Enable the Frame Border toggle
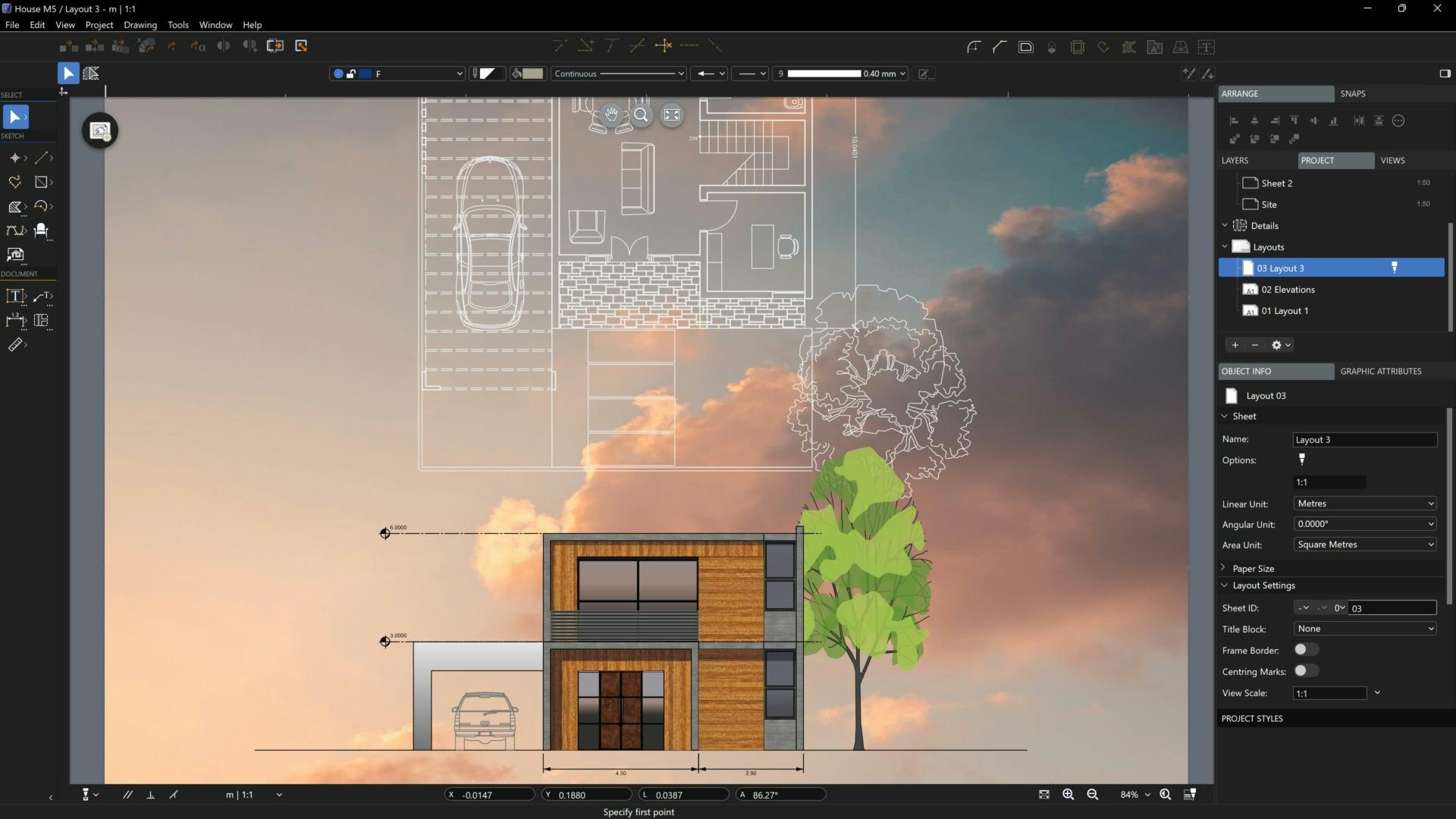This screenshot has height=819, width=1456. (x=1306, y=649)
